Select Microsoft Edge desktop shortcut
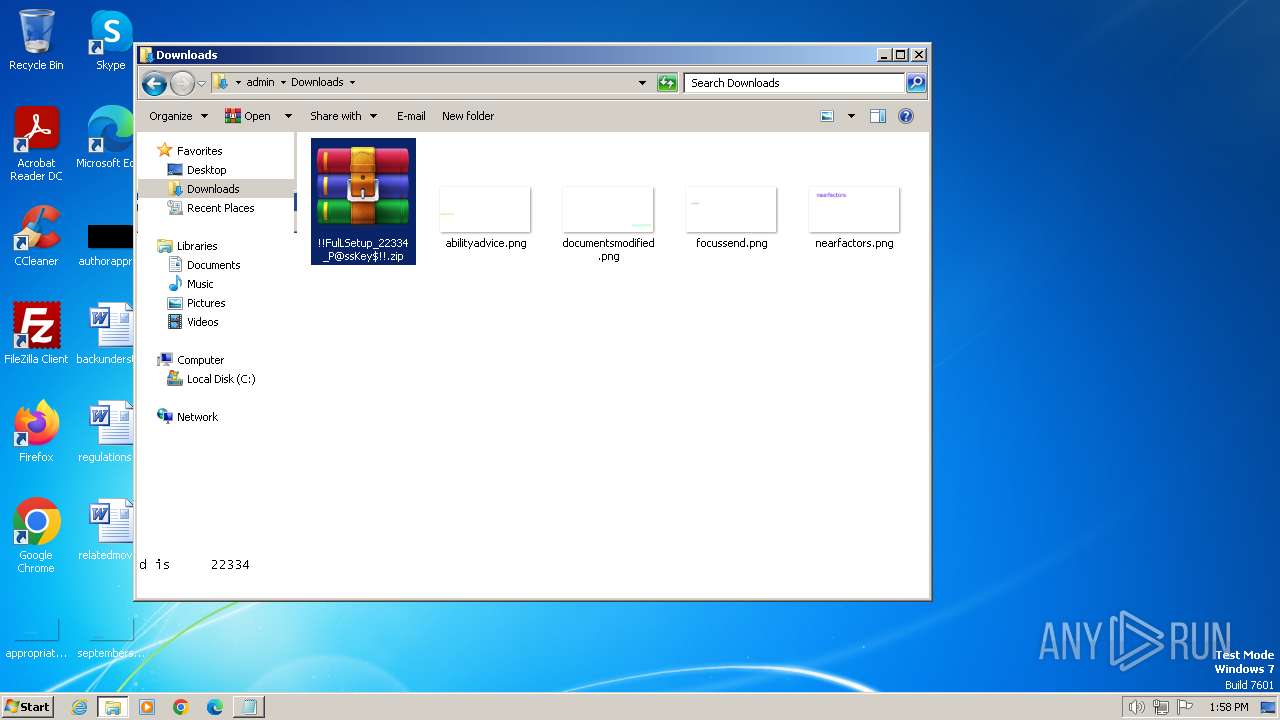 click(105, 138)
